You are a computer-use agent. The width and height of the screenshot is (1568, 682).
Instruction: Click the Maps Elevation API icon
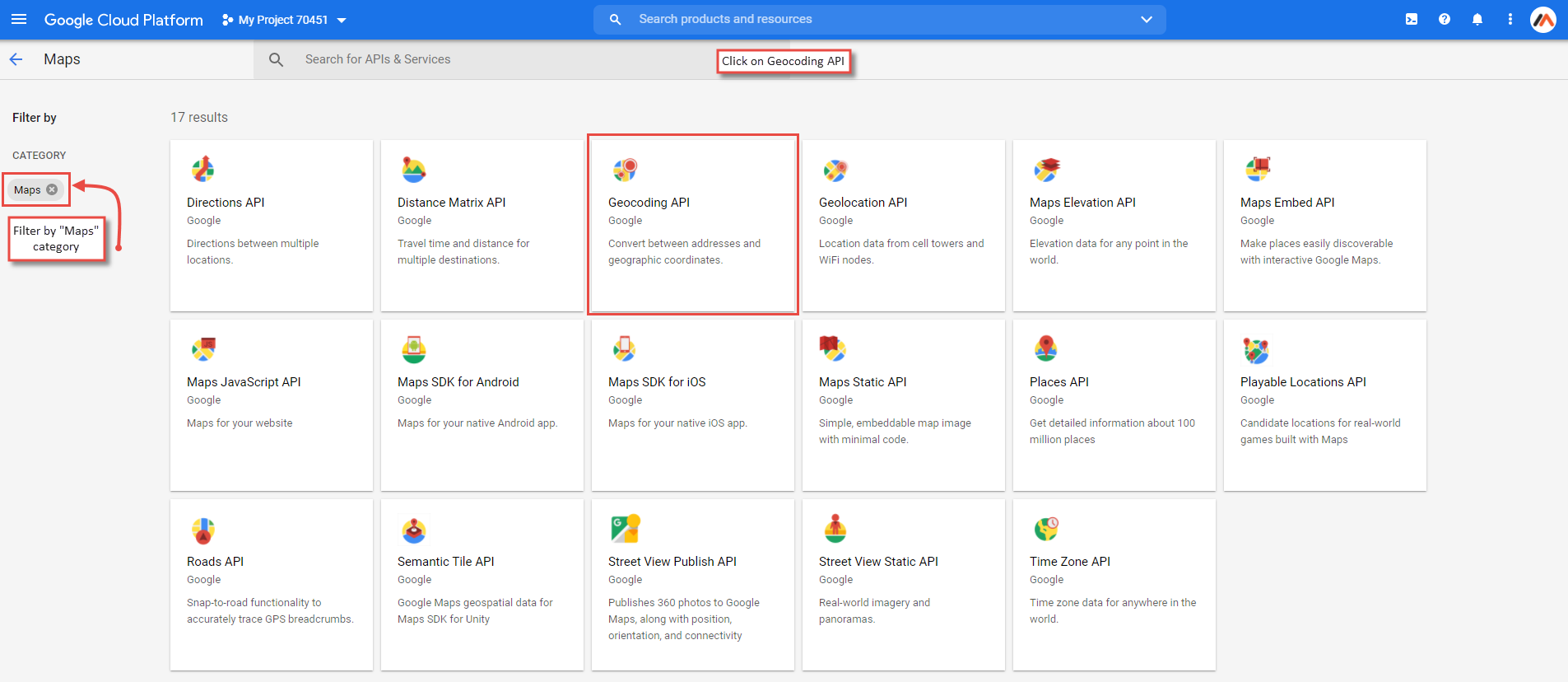[x=1047, y=170]
